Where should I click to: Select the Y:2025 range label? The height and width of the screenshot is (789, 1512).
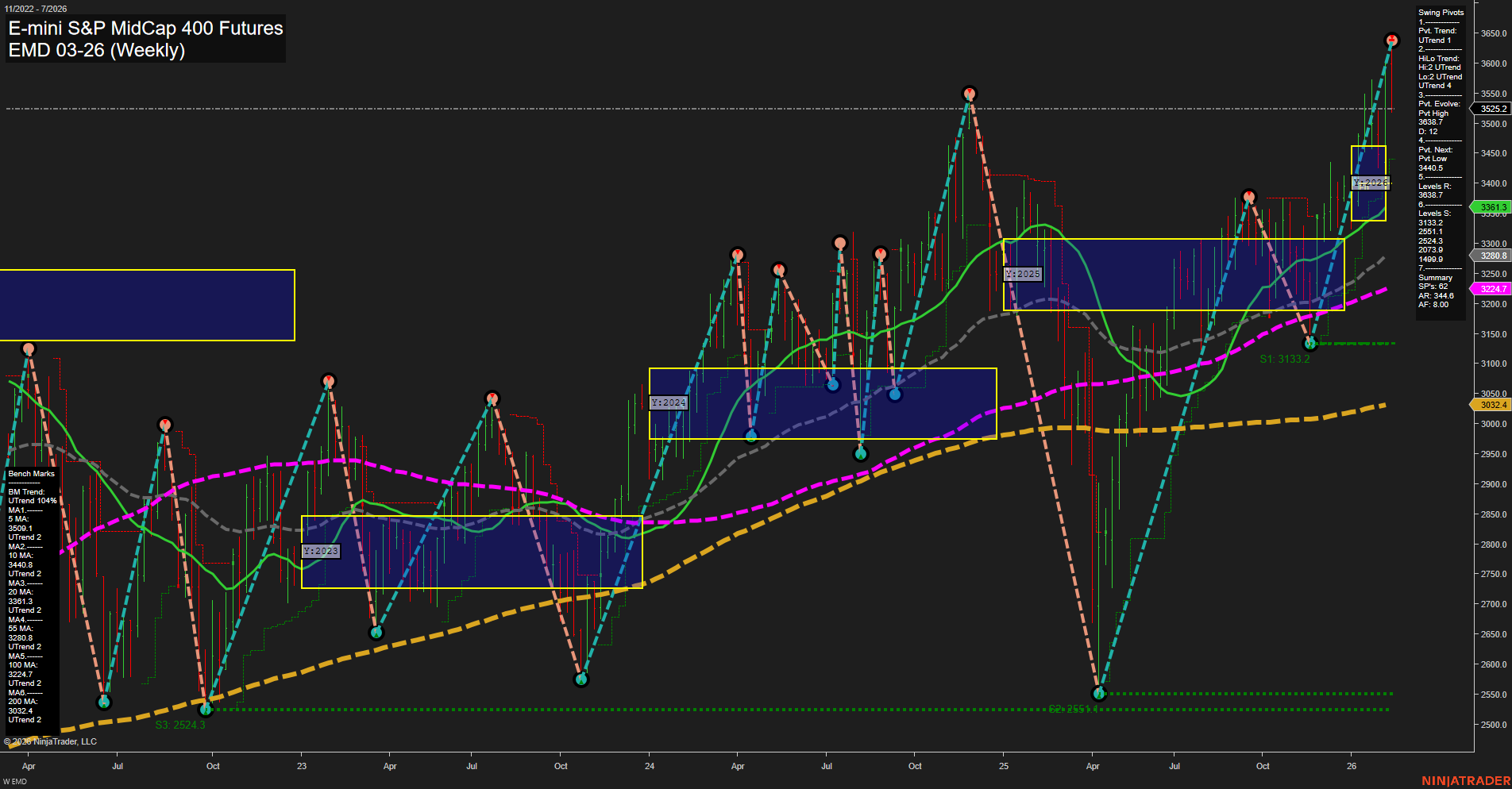1023,274
